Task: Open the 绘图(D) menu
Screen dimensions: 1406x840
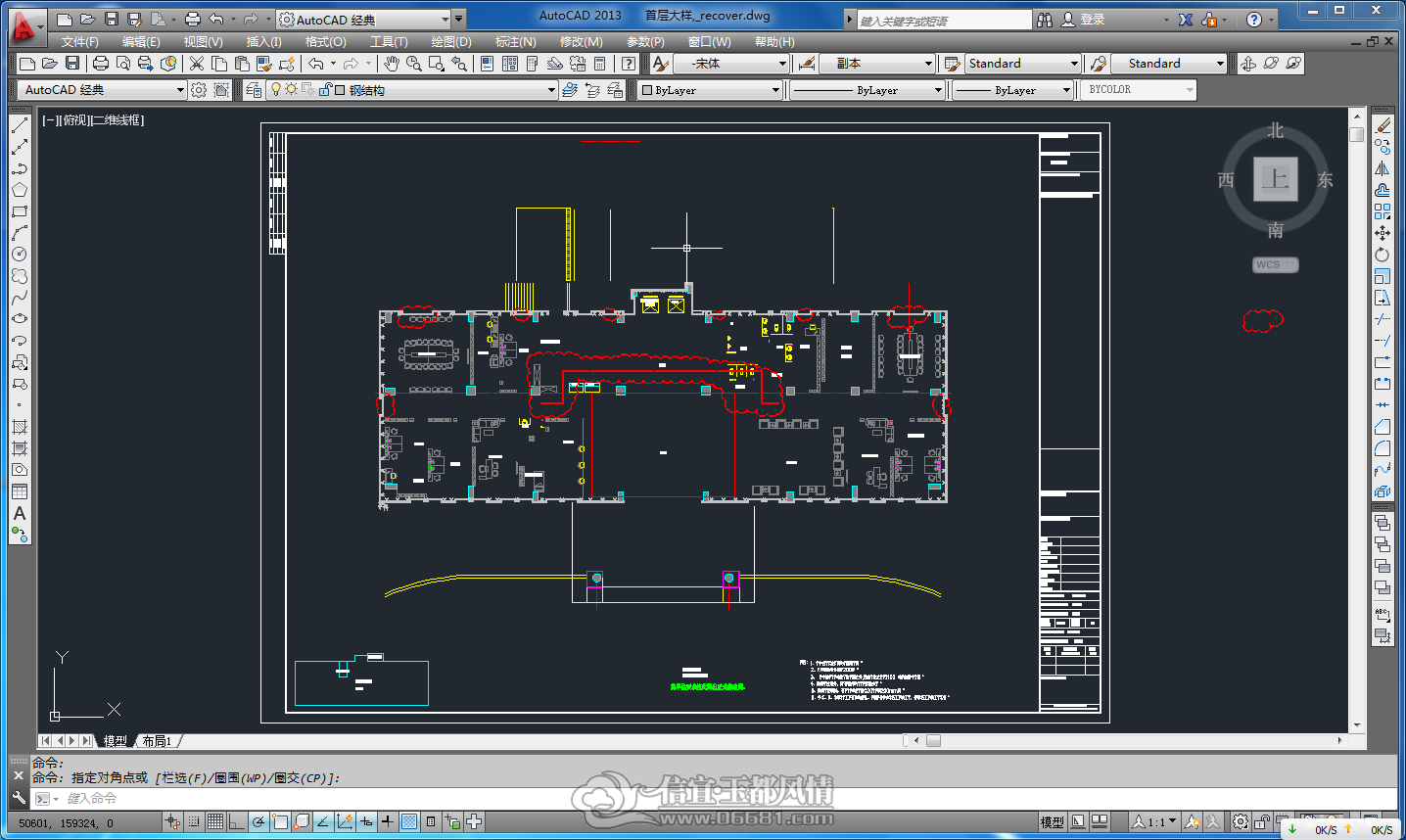Action: point(451,42)
